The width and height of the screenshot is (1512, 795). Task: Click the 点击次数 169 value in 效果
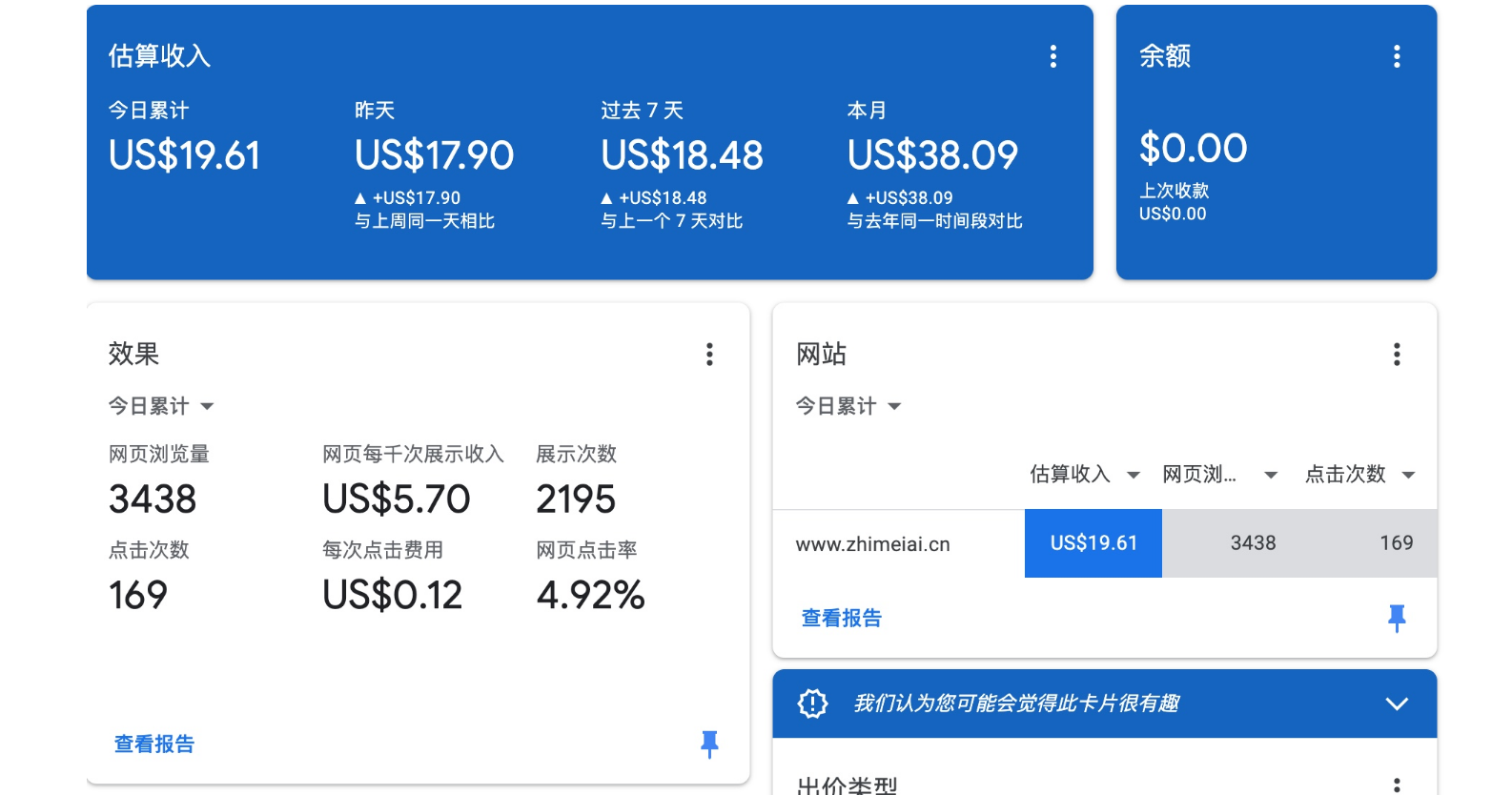pos(137,596)
